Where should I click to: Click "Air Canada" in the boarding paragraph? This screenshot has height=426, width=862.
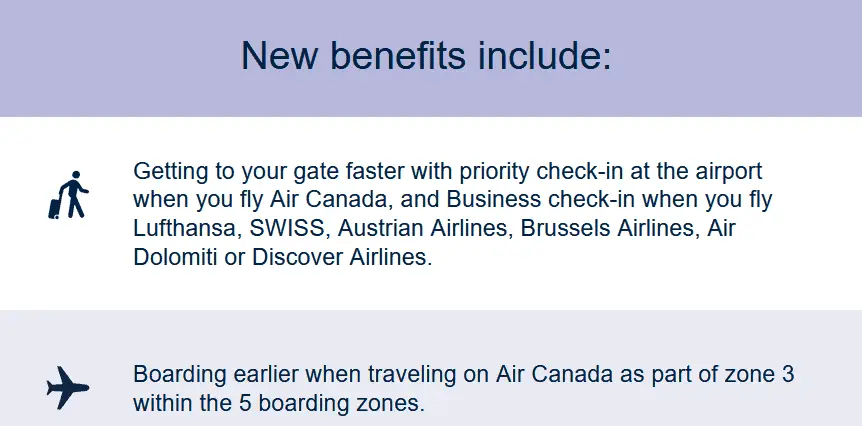point(548,375)
